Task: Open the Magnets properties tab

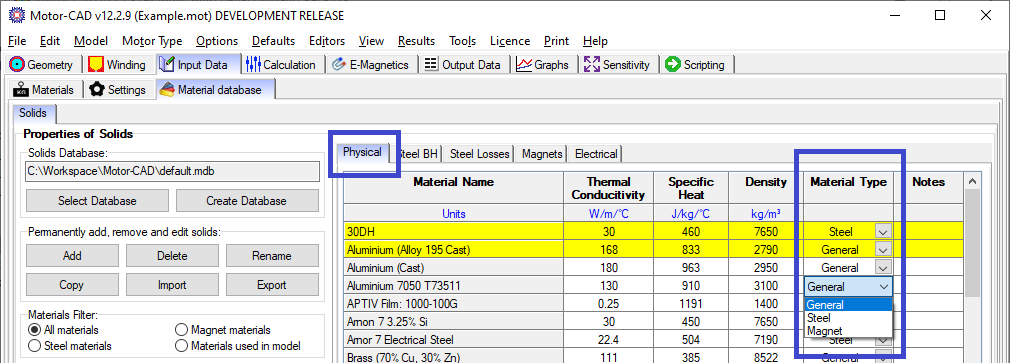Action: coord(542,154)
